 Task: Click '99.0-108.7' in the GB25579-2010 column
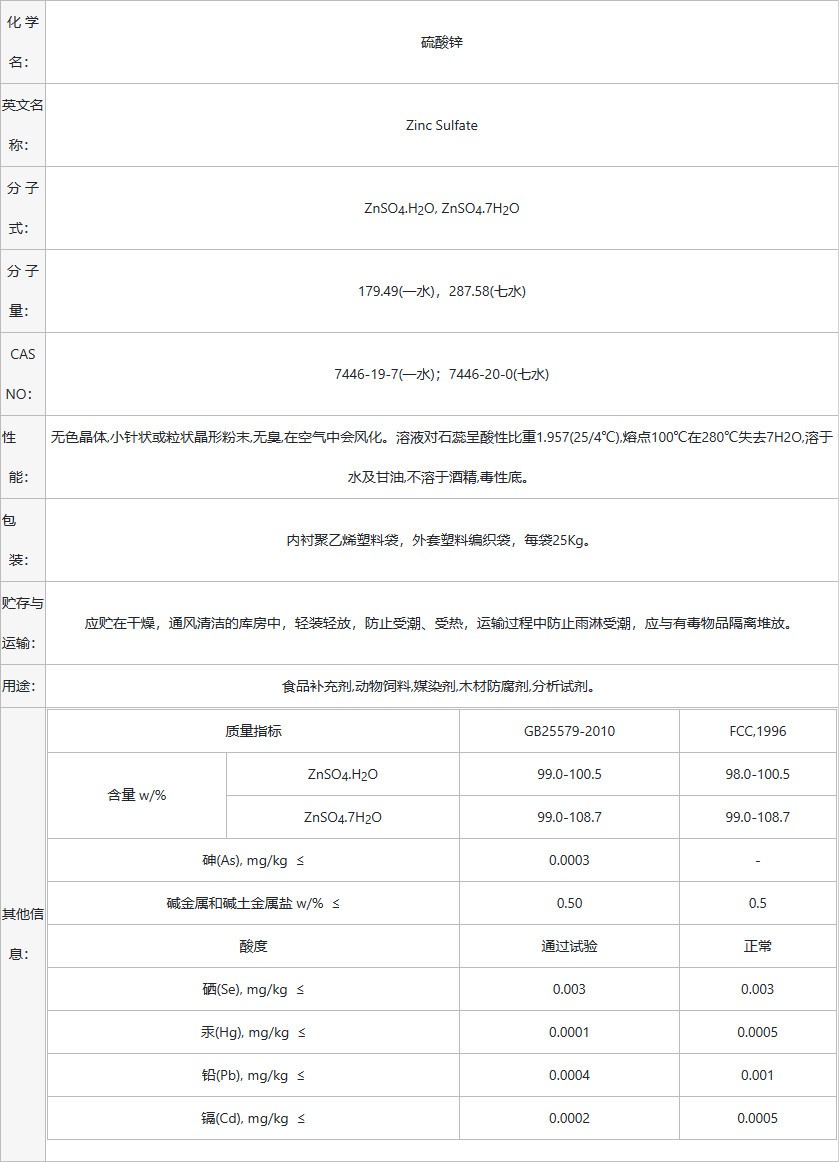[569, 817]
